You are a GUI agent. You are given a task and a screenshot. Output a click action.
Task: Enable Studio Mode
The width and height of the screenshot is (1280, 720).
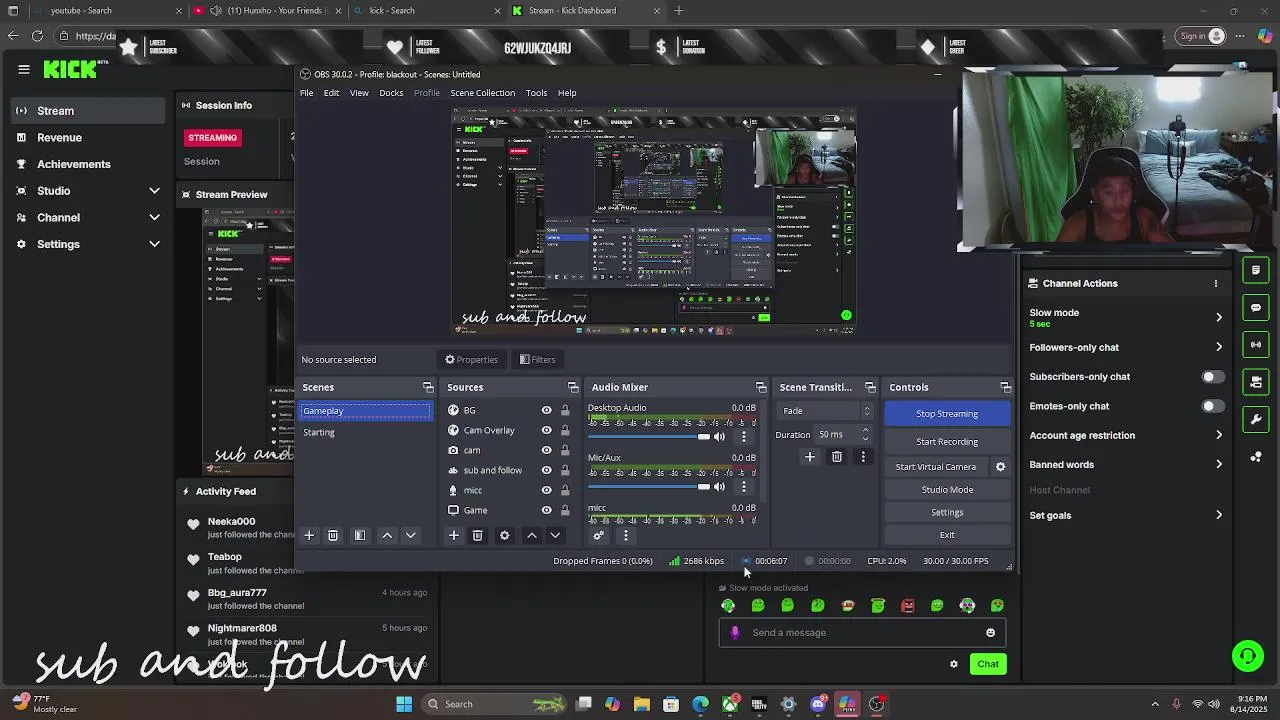(947, 490)
